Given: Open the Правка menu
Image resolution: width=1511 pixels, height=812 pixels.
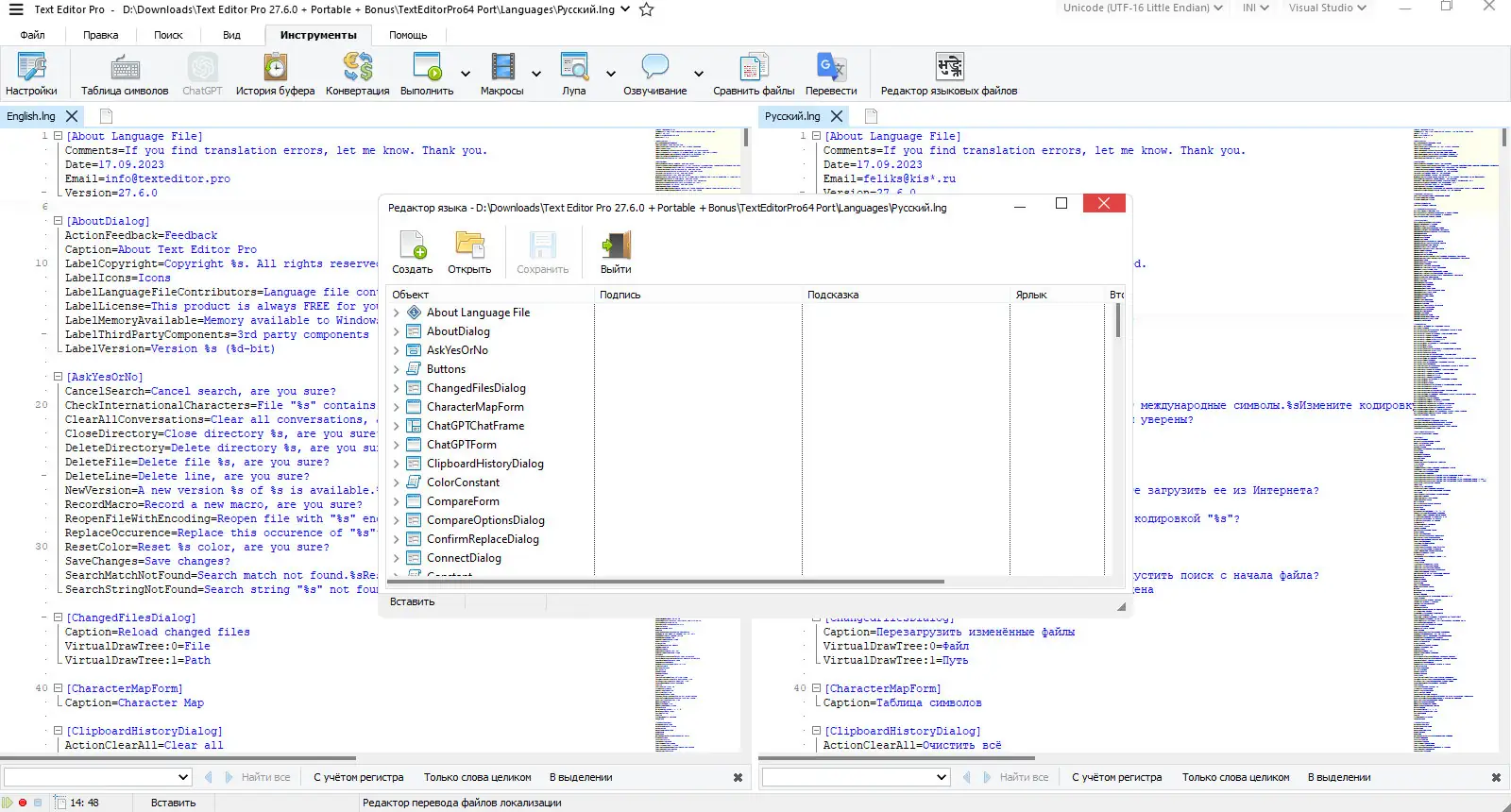Looking at the screenshot, I should click(100, 35).
